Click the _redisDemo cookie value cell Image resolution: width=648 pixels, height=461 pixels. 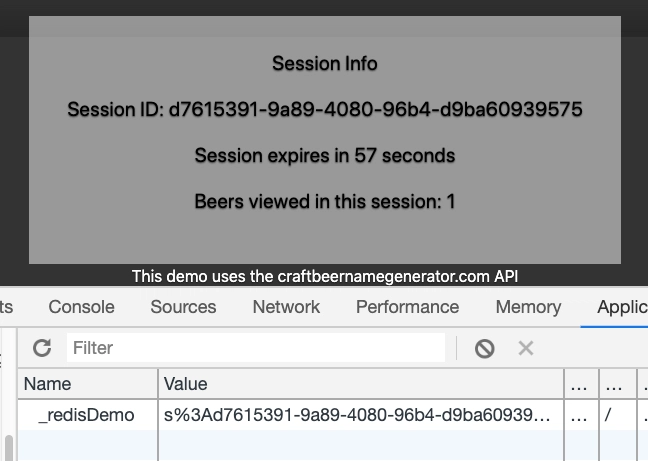(x=357, y=415)
